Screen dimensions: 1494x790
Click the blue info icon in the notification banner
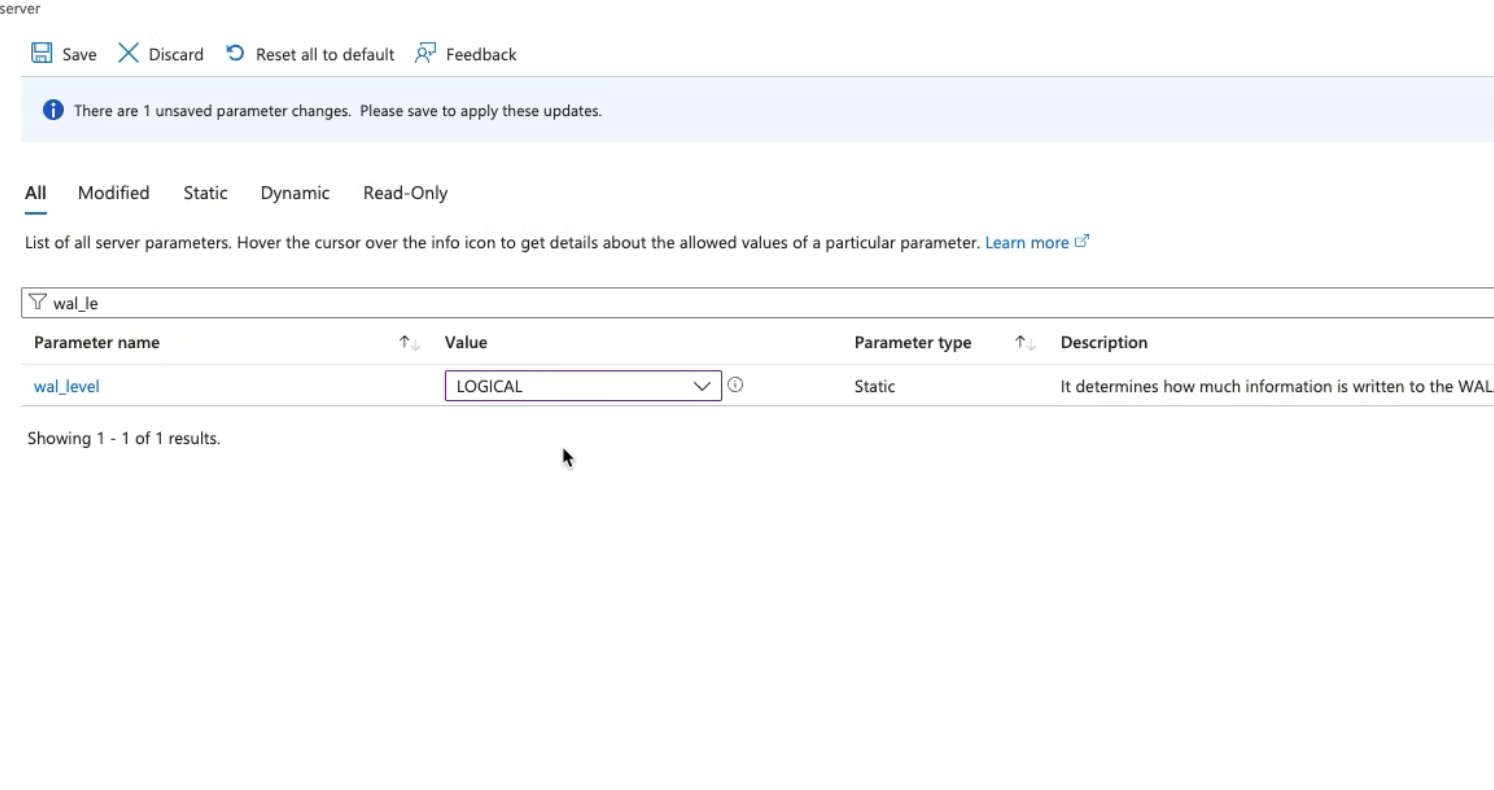pyautogui.click(x=53, y=110)
